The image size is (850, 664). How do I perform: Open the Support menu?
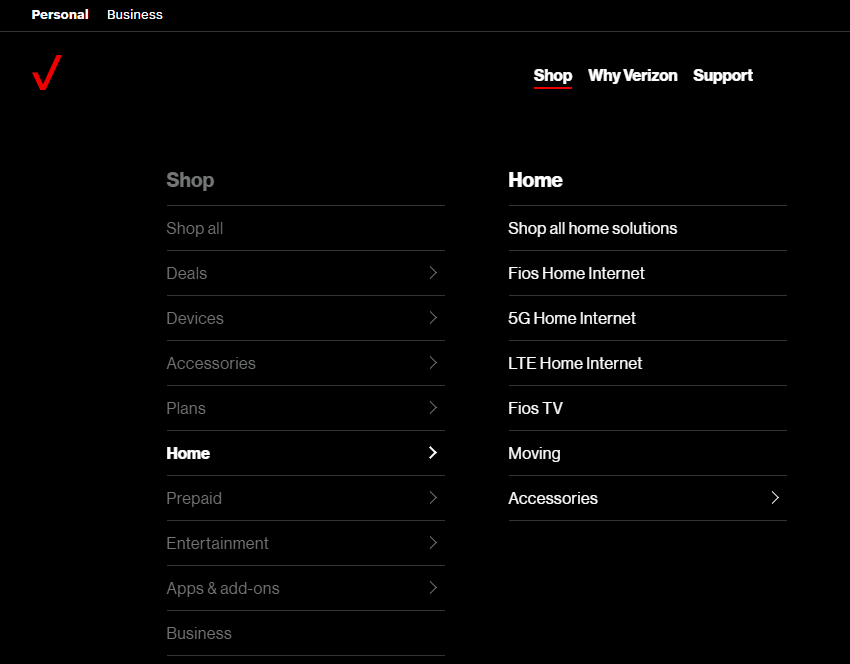click(722, 76)
